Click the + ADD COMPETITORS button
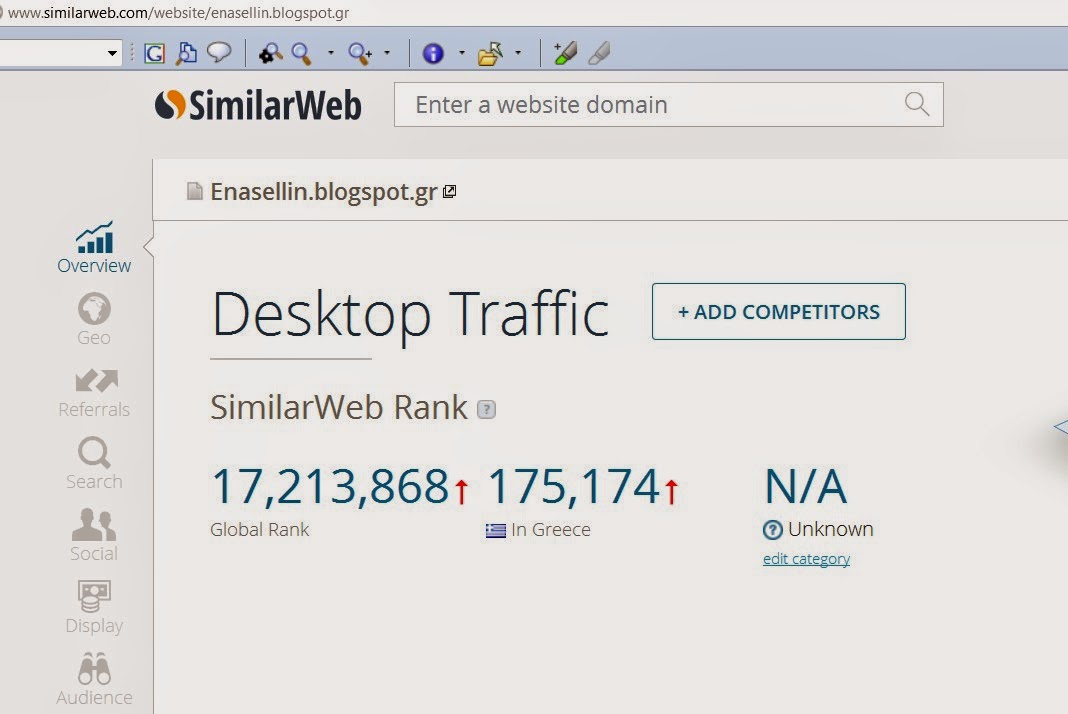 pos(779,311)
